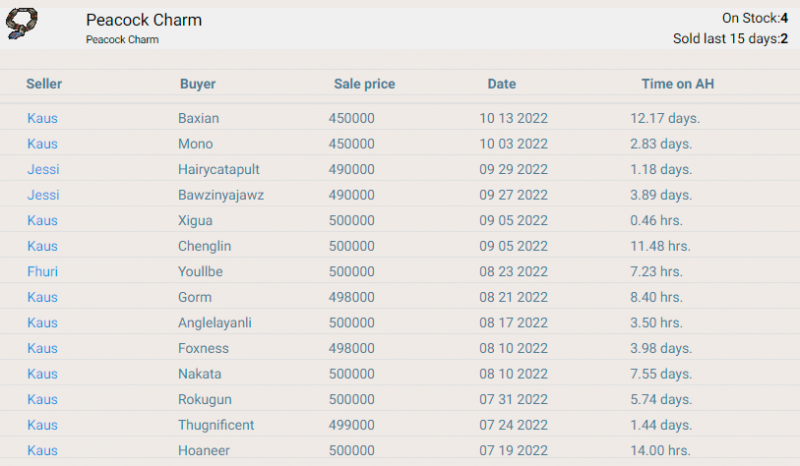
Task: Click the Peacock Charm item icon
Action: [21, 23]
